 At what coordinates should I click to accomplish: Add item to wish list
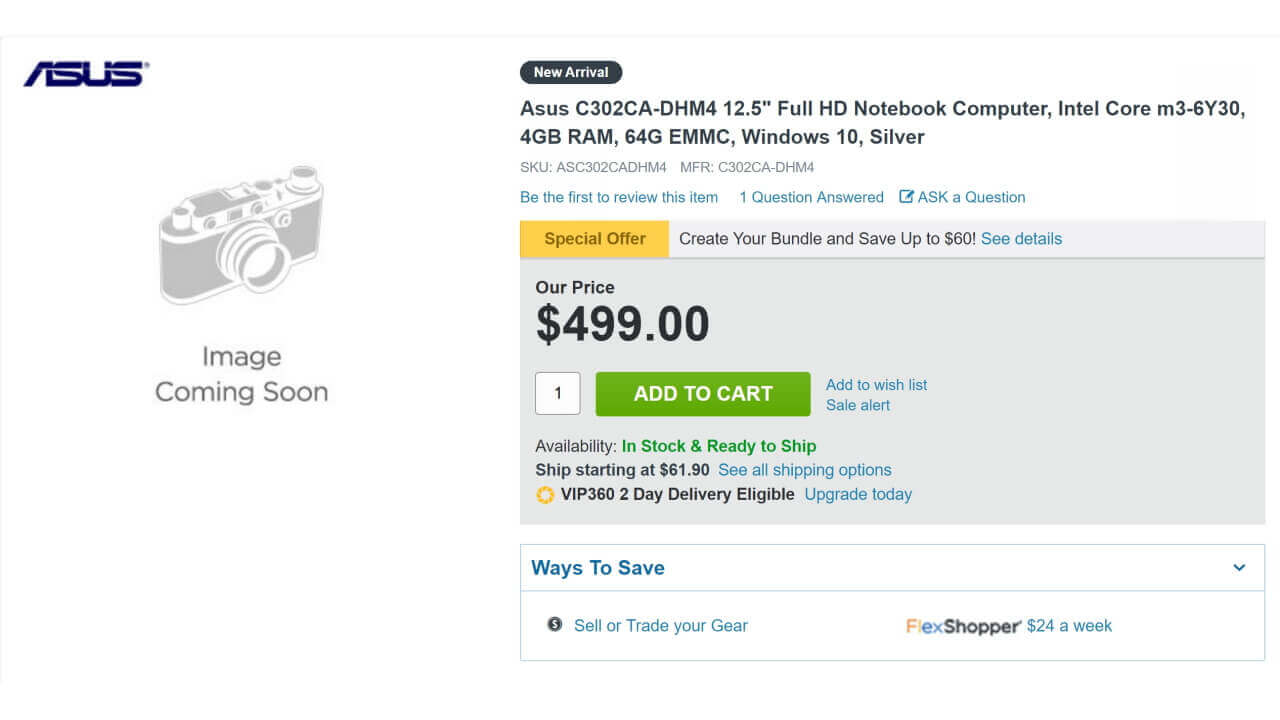[x=876, y=385]
